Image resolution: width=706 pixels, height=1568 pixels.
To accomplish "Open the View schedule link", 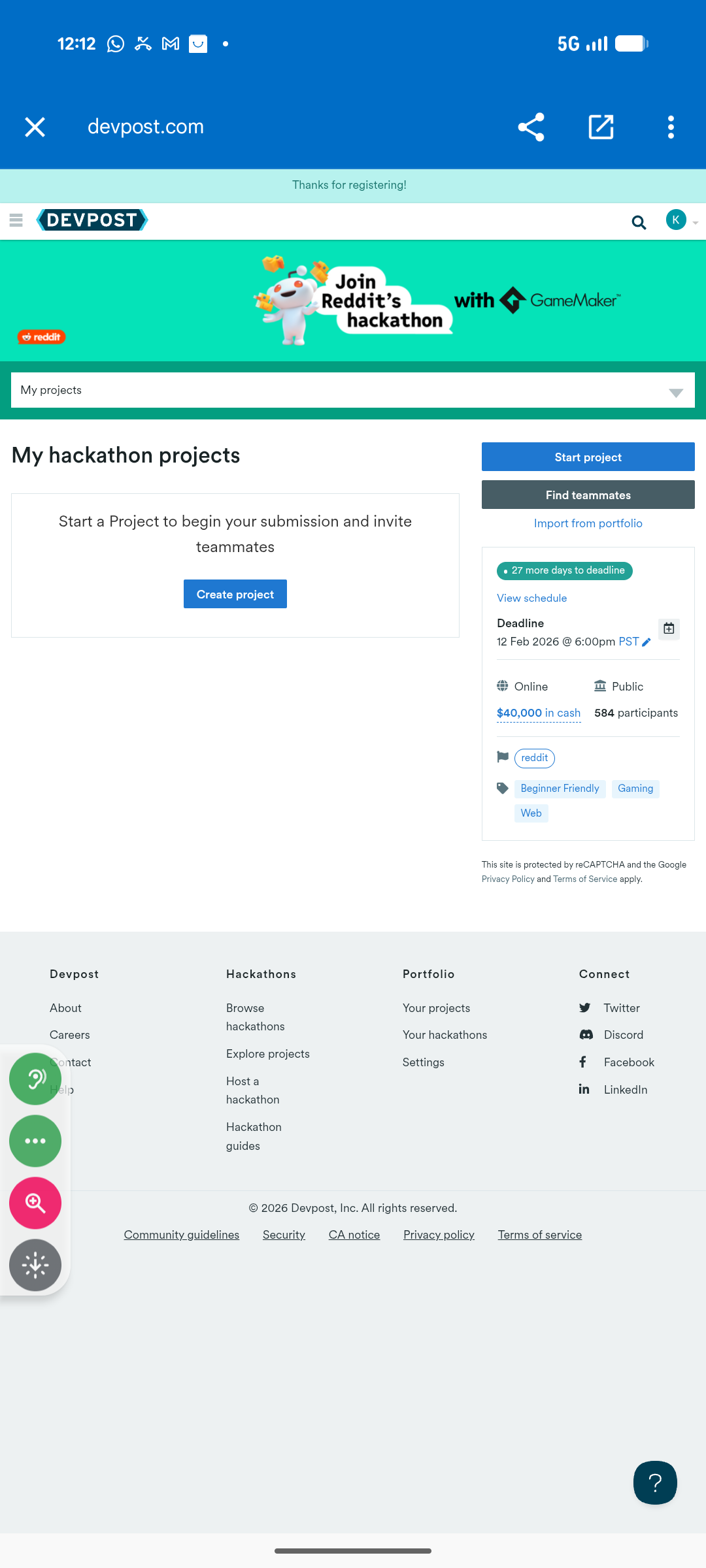I will point(531,598).
